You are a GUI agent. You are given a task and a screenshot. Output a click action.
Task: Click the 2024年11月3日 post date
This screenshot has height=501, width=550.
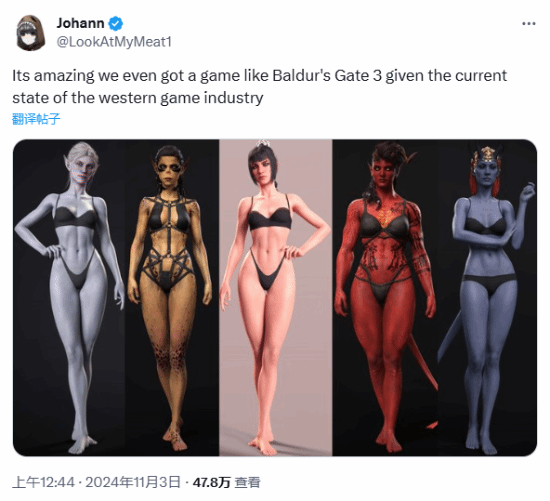[x=133, y=482]
